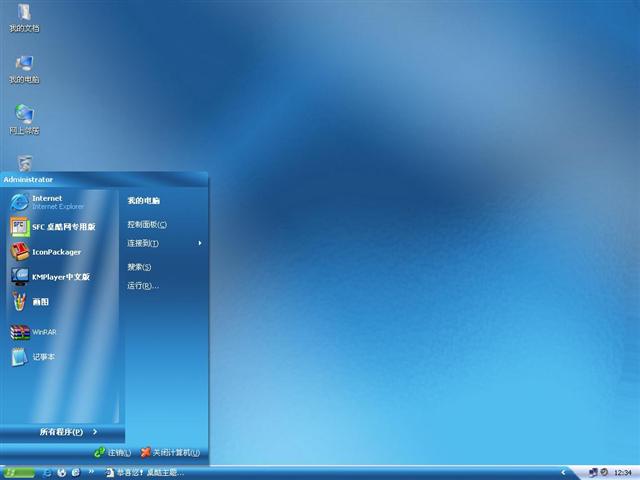Click the 12:34 taskbar clock

(622, 473)
